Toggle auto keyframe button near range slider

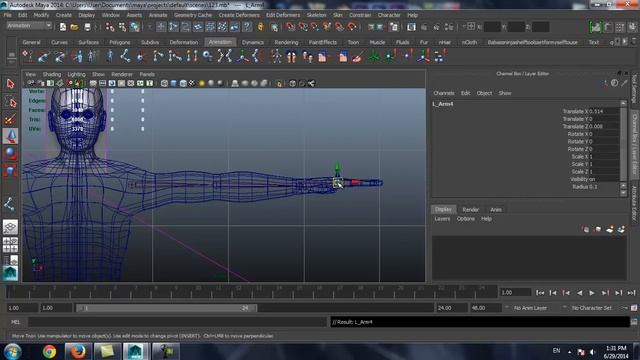click(634, 308)
